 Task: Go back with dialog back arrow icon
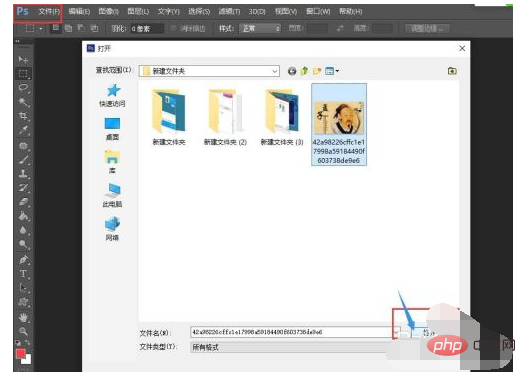(292, 71)
